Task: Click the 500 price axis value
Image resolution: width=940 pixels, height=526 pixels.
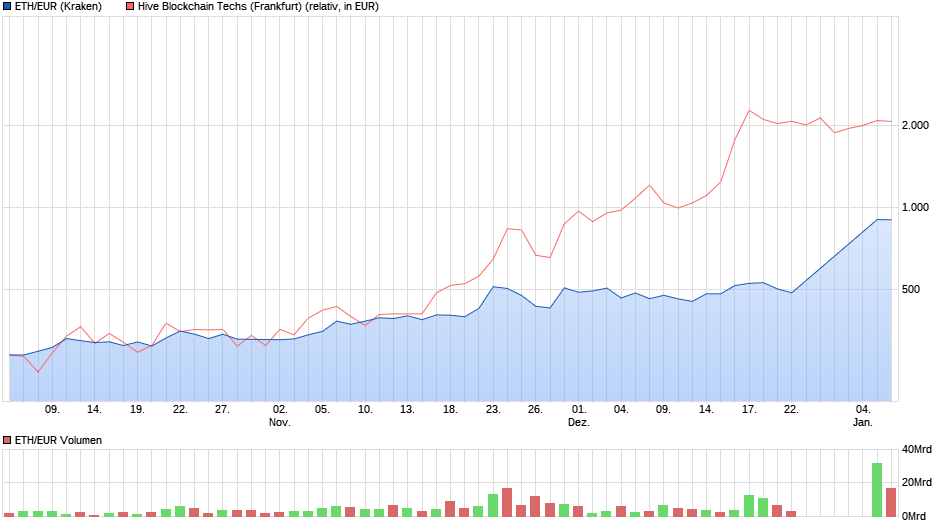Action: click(911, 289)
